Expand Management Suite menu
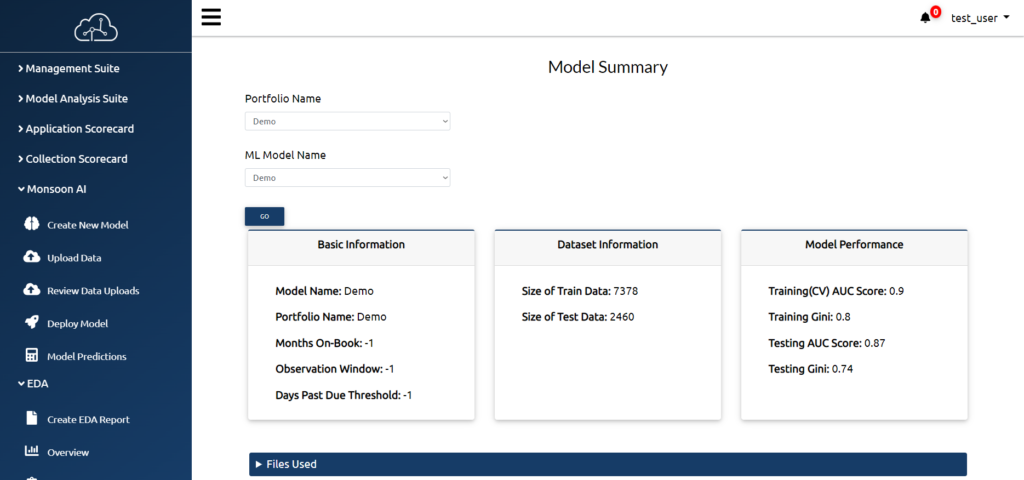Screen dimensions: 1024x480 pyautogui.click(x=69, y=68)
